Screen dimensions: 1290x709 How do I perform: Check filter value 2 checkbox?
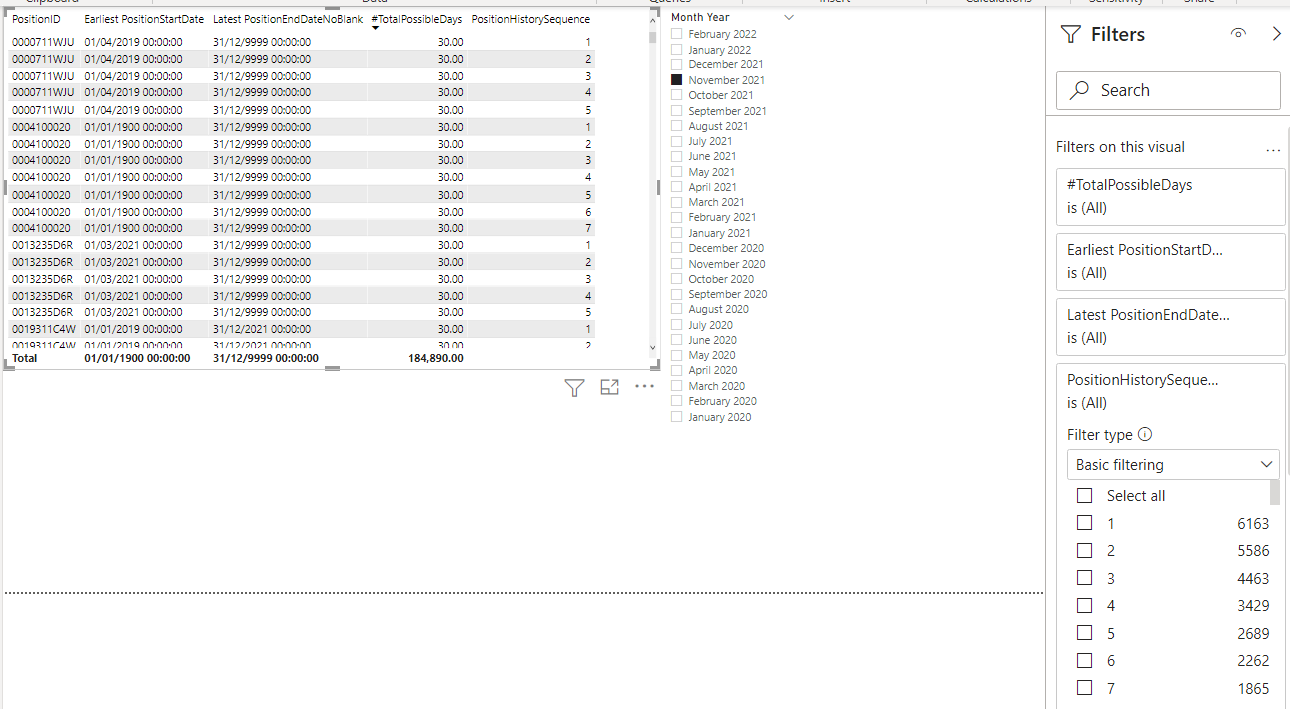click(1084, 550)
